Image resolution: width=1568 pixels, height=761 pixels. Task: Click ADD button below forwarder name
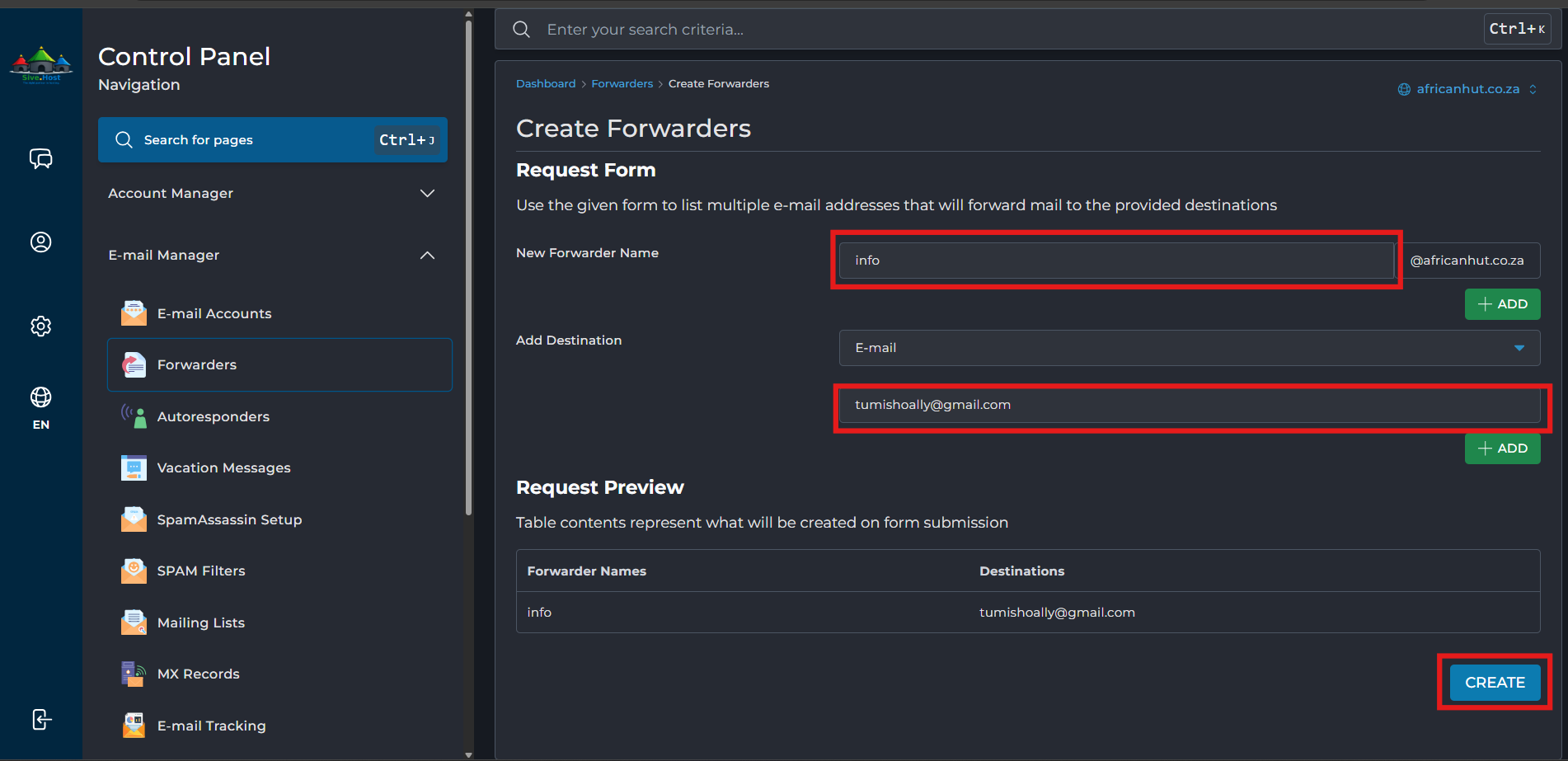(x=1502, y=304)
